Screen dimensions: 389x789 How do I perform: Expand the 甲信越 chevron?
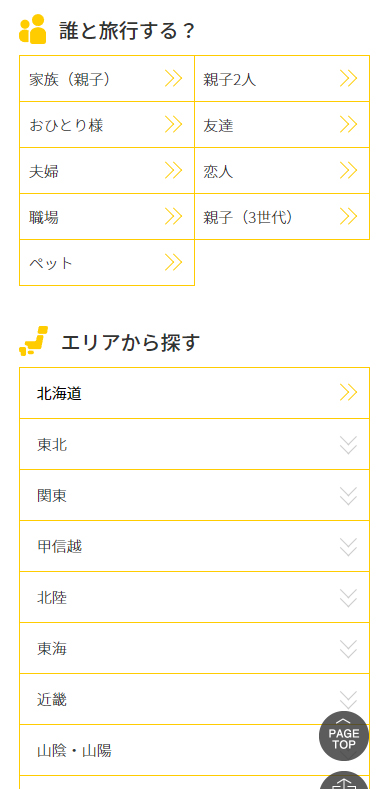pyautogui.click(x=348, y=546)
